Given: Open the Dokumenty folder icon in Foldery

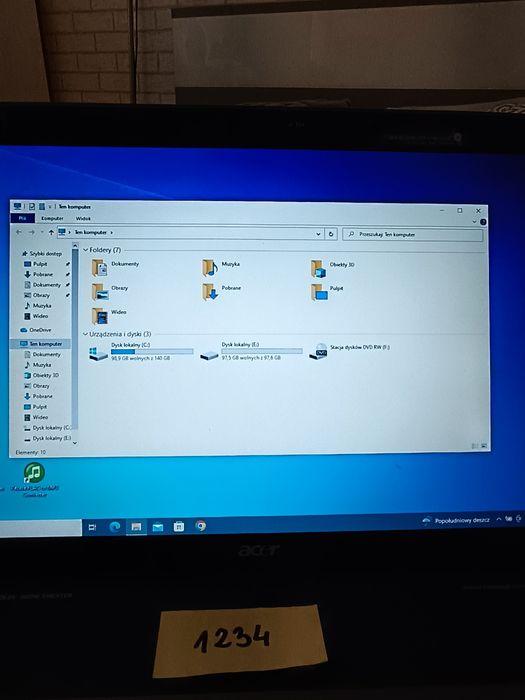Looking at the screenshot, I should click(100, 268).
